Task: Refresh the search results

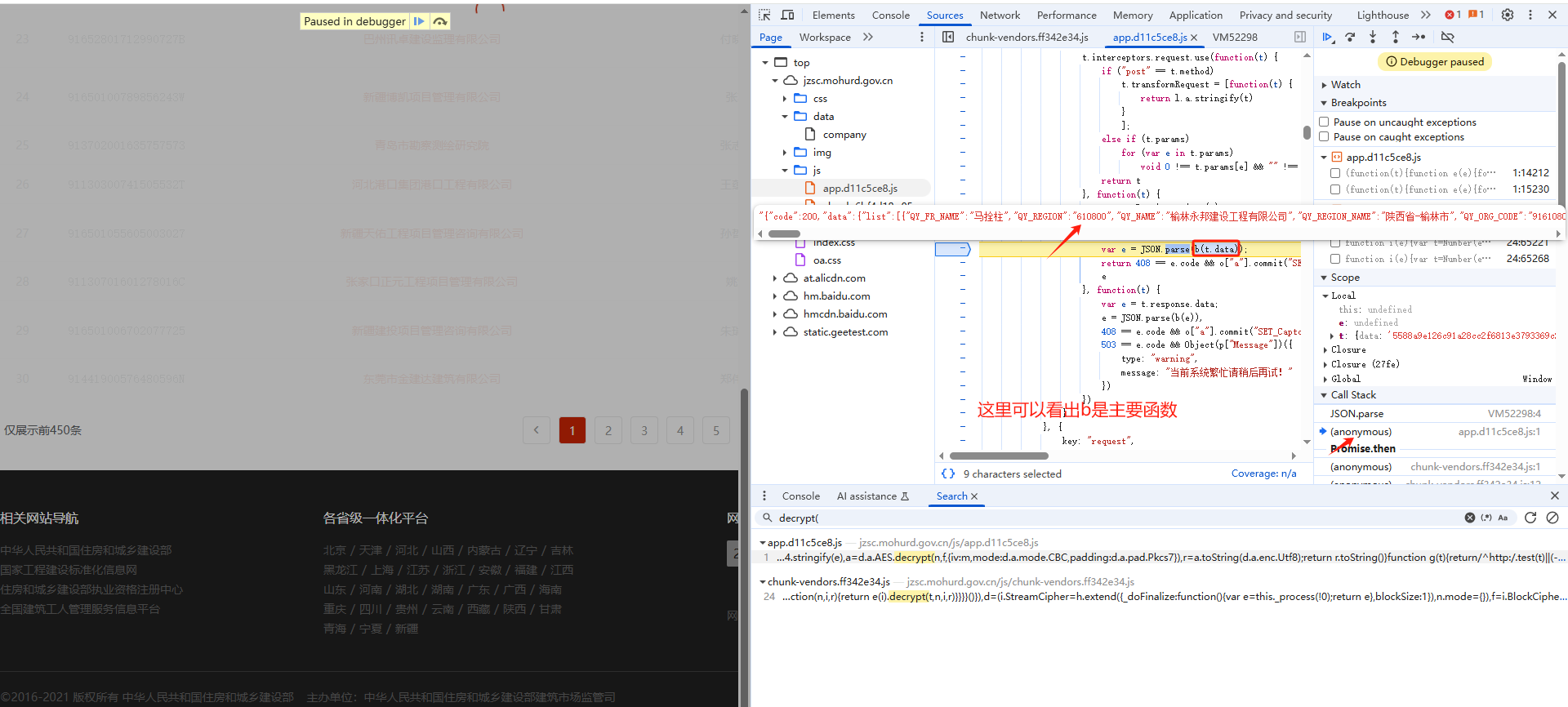Action: 1530,518
